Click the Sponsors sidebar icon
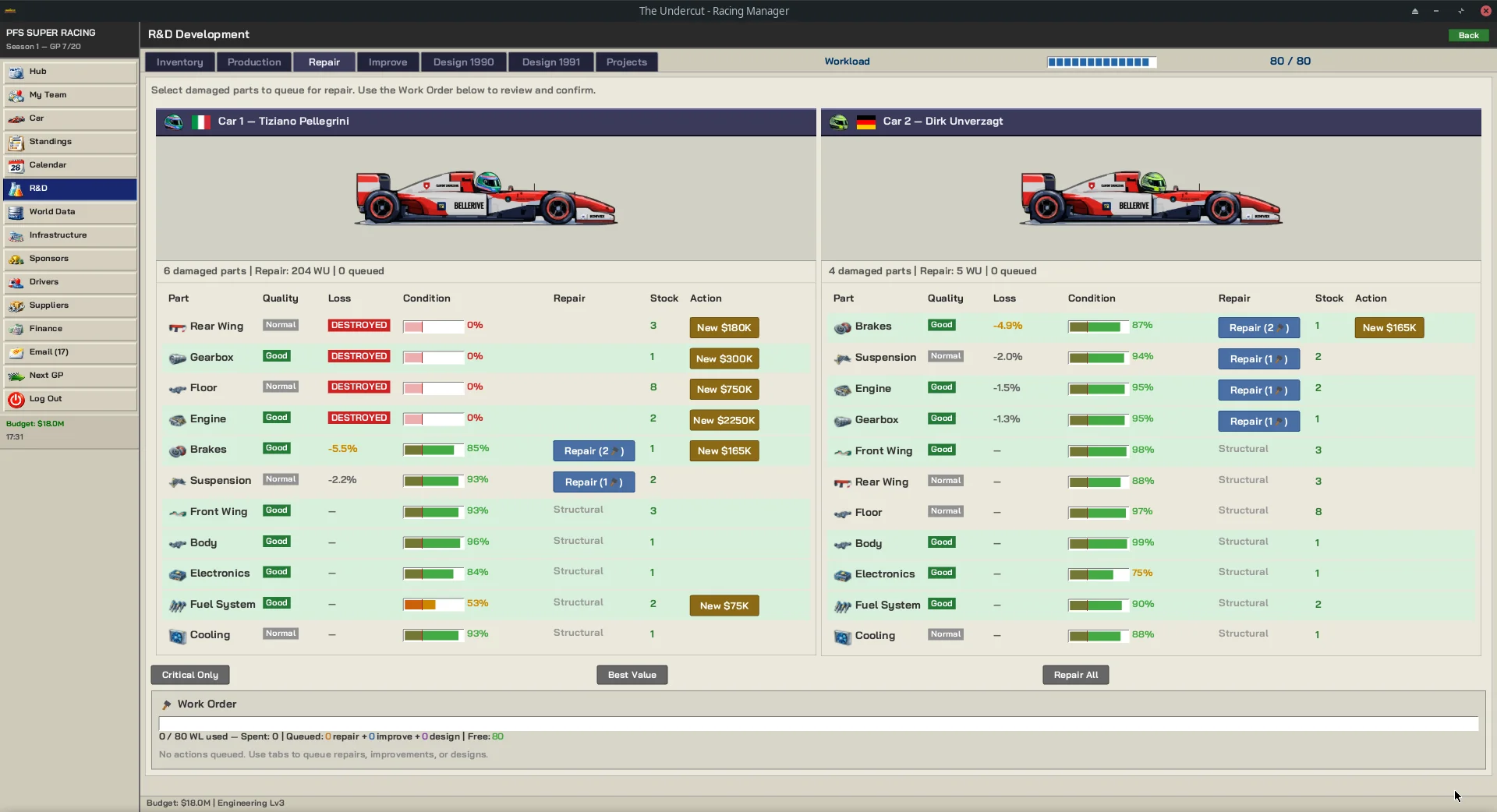Screen dimensions: 1497x812 point(16,259)
